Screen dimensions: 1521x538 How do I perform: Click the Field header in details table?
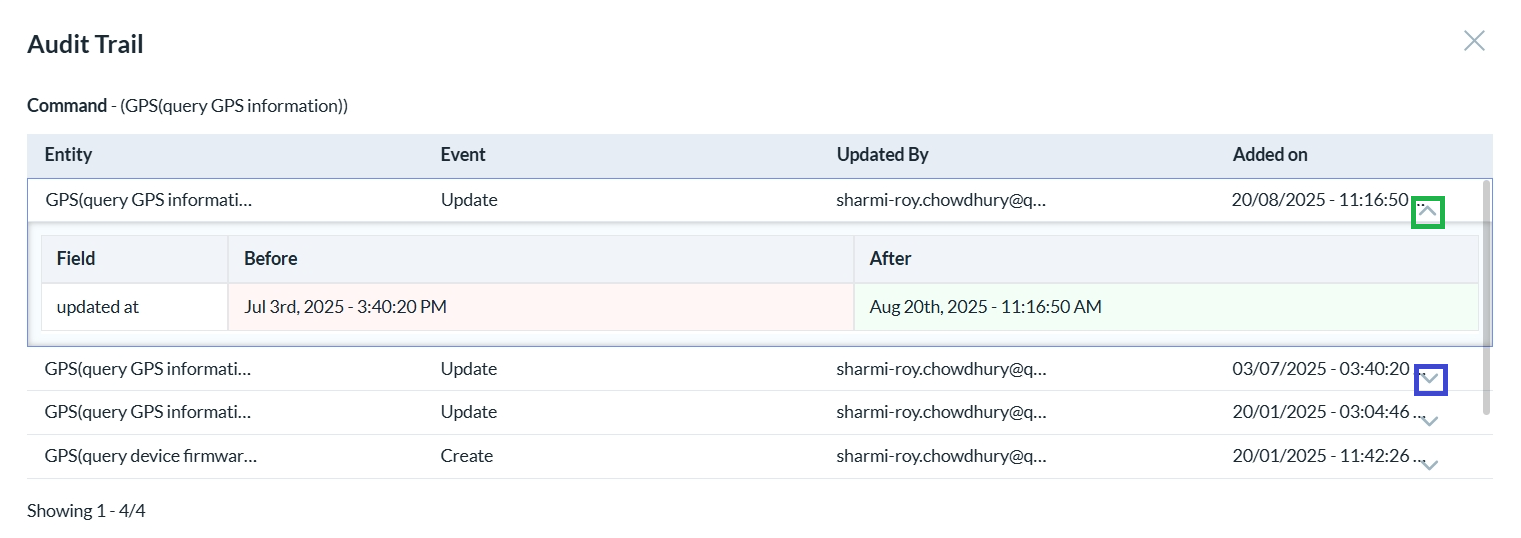76,259
